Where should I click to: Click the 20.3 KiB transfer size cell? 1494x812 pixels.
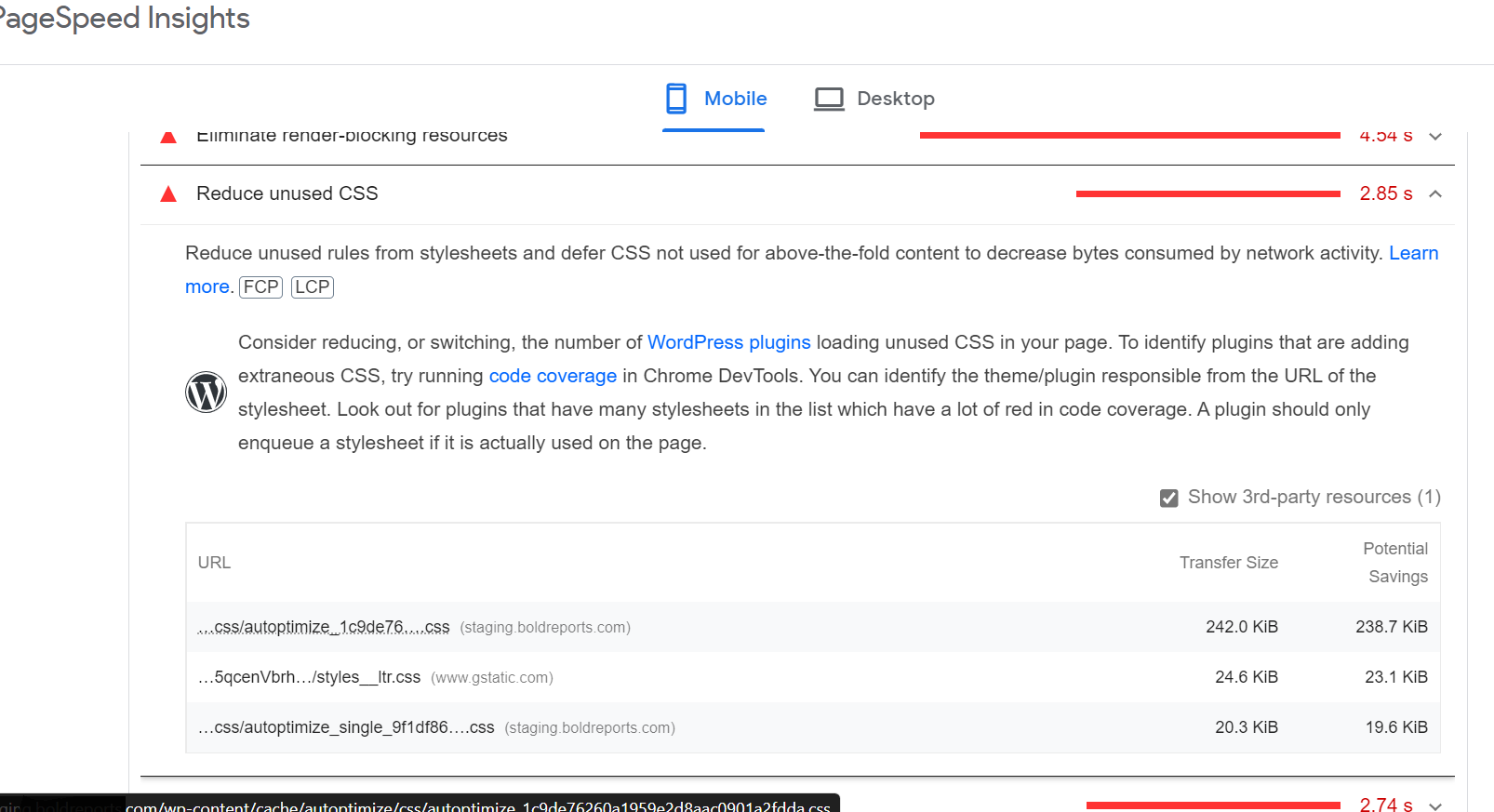click(1247, 727)
